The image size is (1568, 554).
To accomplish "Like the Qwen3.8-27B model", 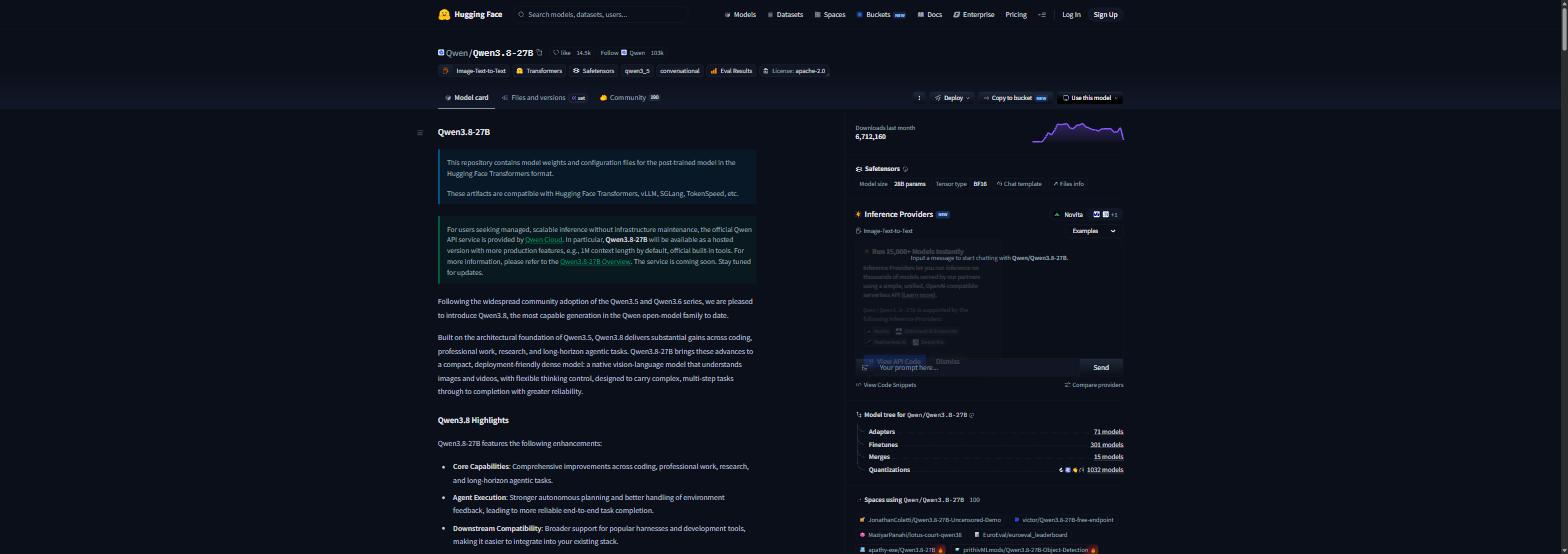I will [562, 53].
